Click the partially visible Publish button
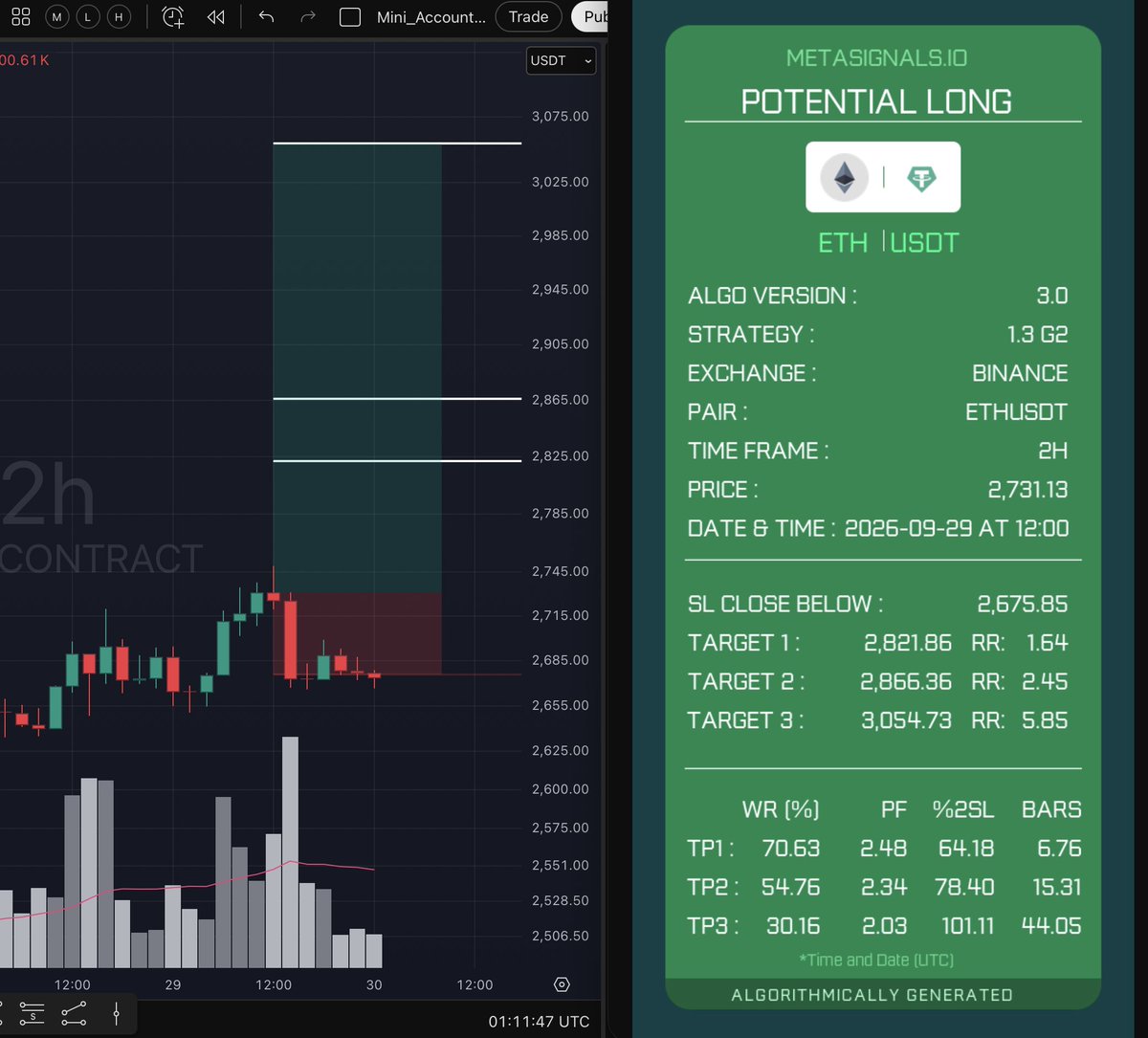 point(589,16)
